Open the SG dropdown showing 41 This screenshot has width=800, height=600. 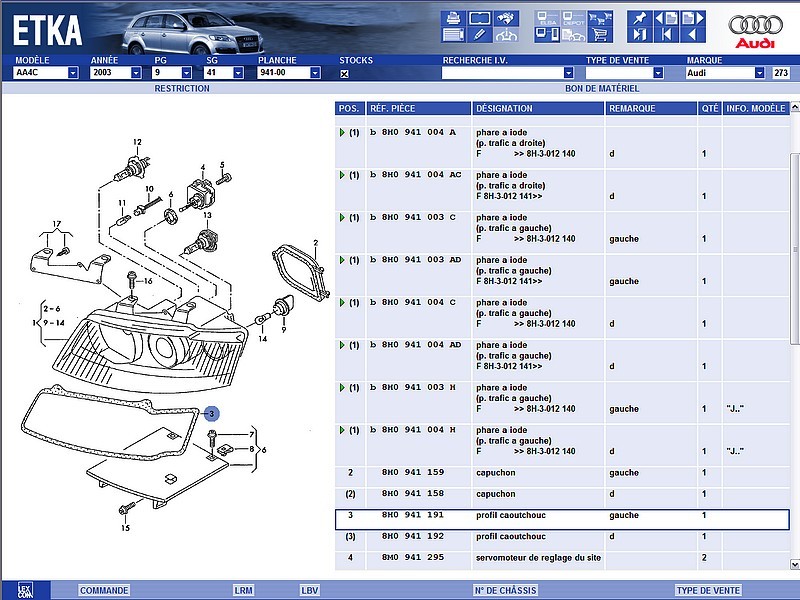point(238,72)
